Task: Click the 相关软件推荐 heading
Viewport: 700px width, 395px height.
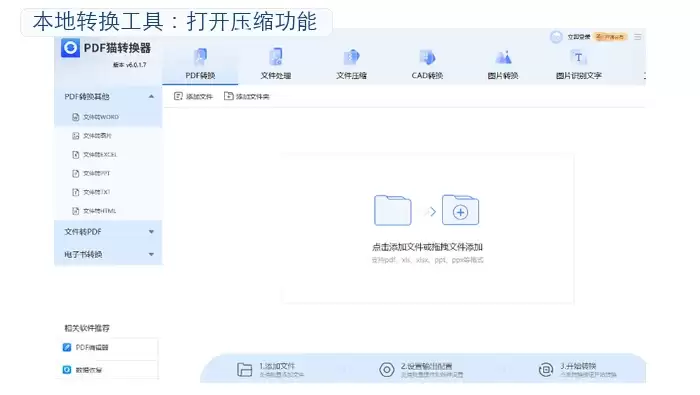Action: point(87,328)
